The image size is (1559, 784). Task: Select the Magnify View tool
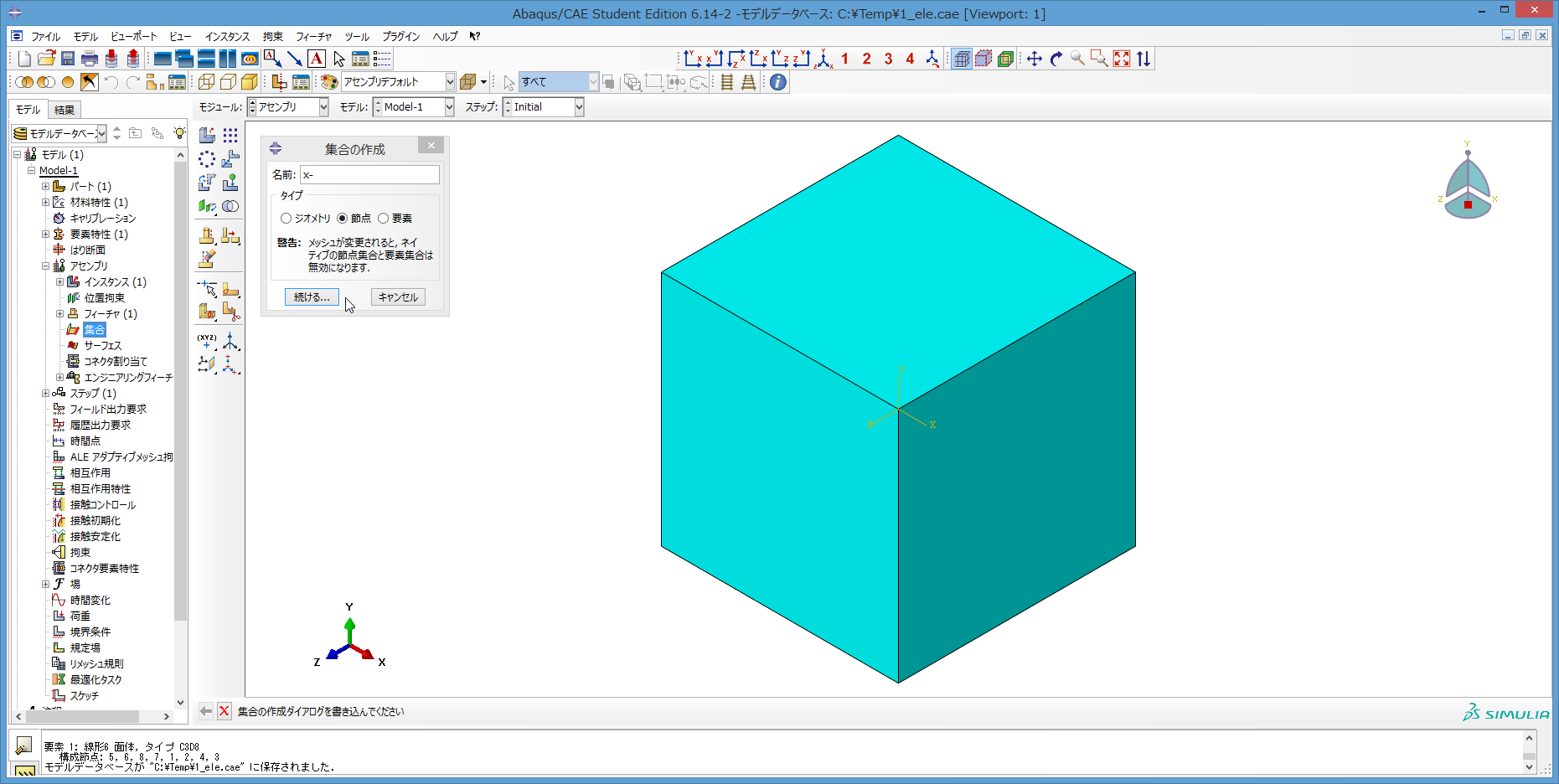click(x=1078, y=59)
